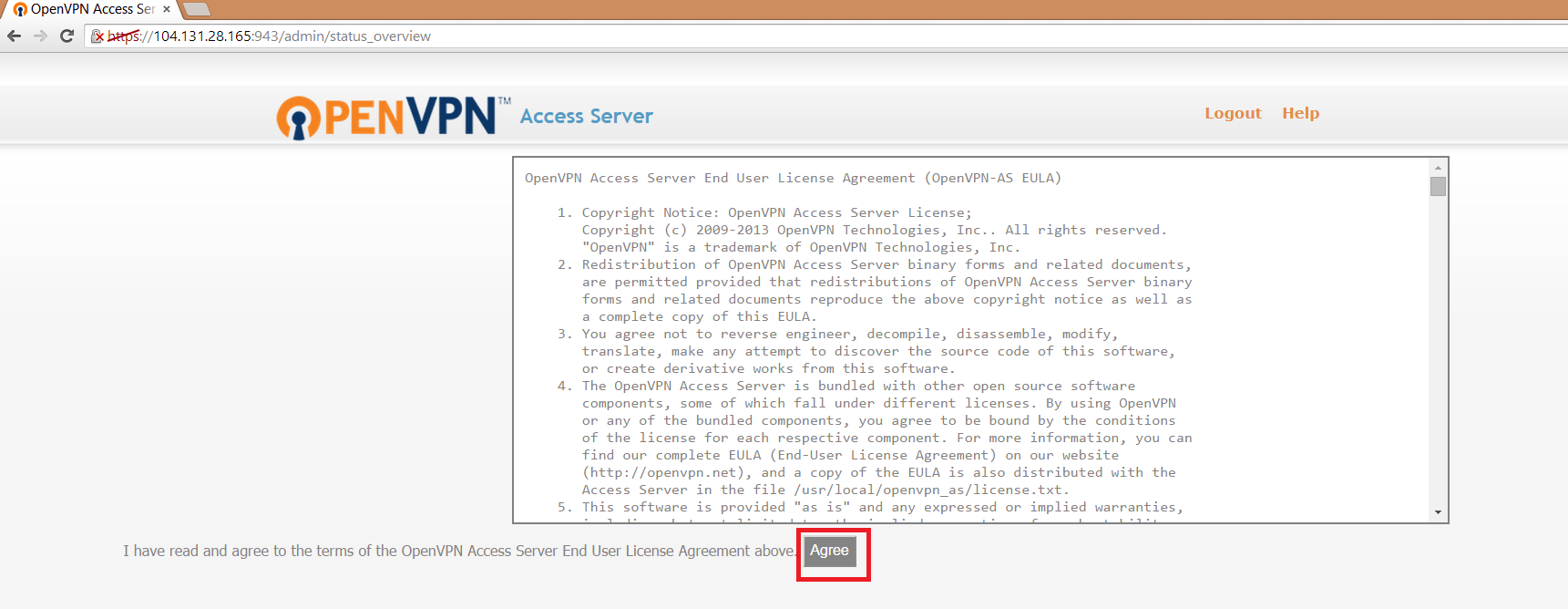Go back with the browser back arrow

pyautogui.click(x=14, y=36)
